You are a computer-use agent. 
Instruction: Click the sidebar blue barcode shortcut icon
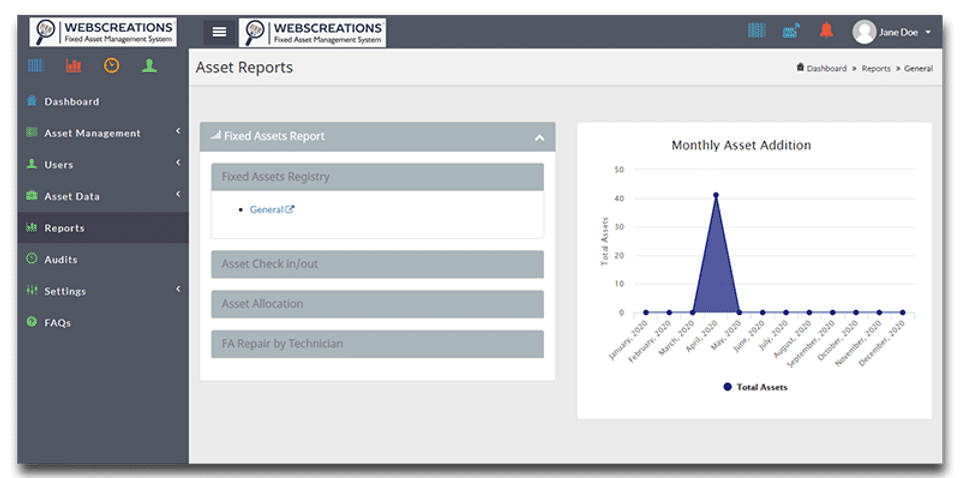point(36,65)
